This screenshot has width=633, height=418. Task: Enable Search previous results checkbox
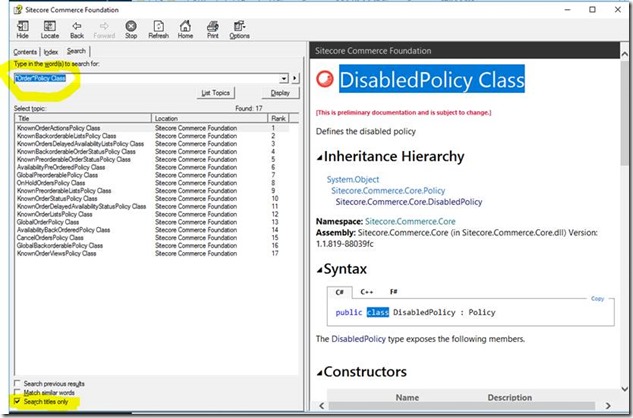(x=17, y=384)
